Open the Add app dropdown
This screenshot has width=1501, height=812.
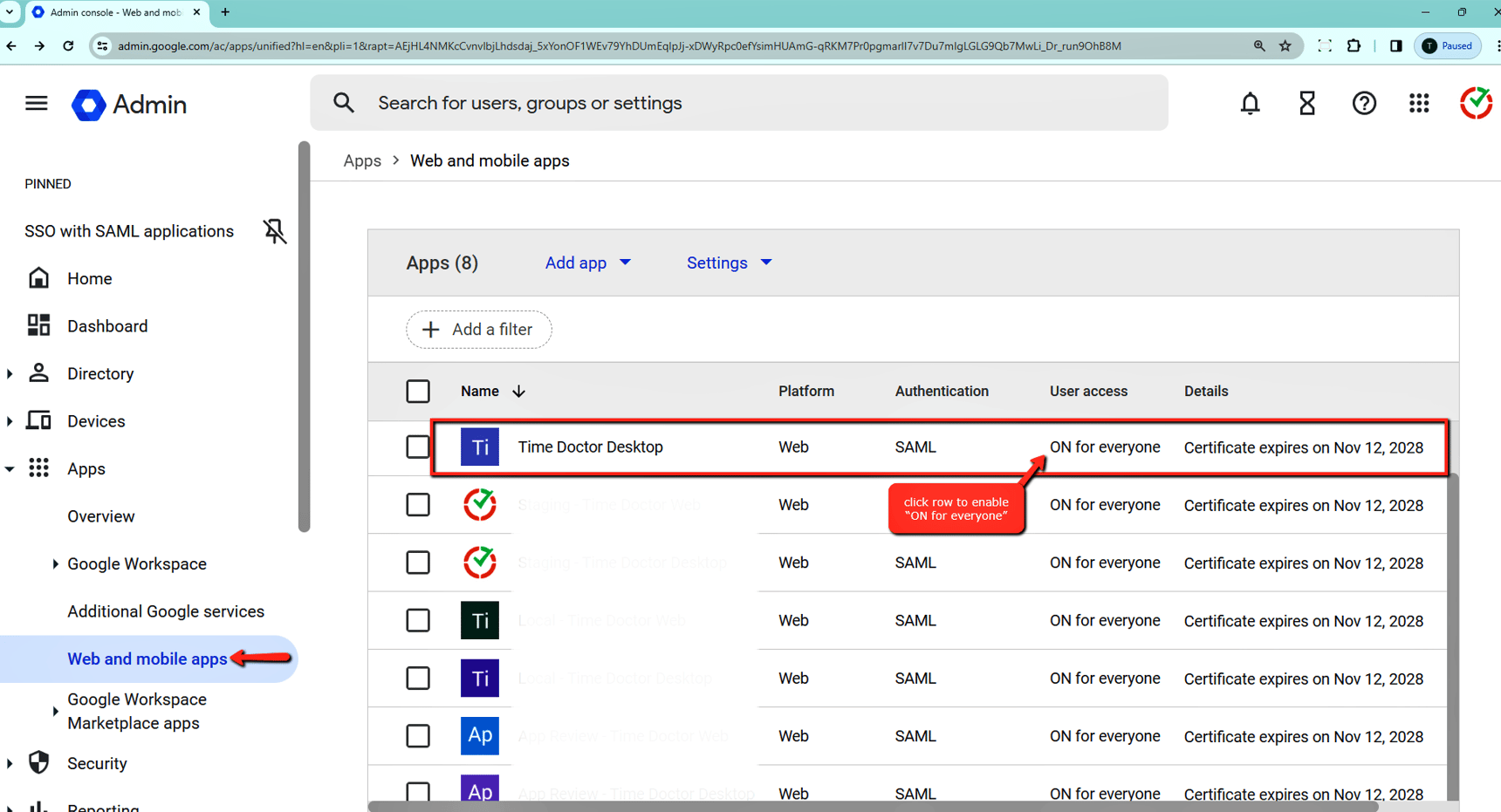tap(588, 263)
